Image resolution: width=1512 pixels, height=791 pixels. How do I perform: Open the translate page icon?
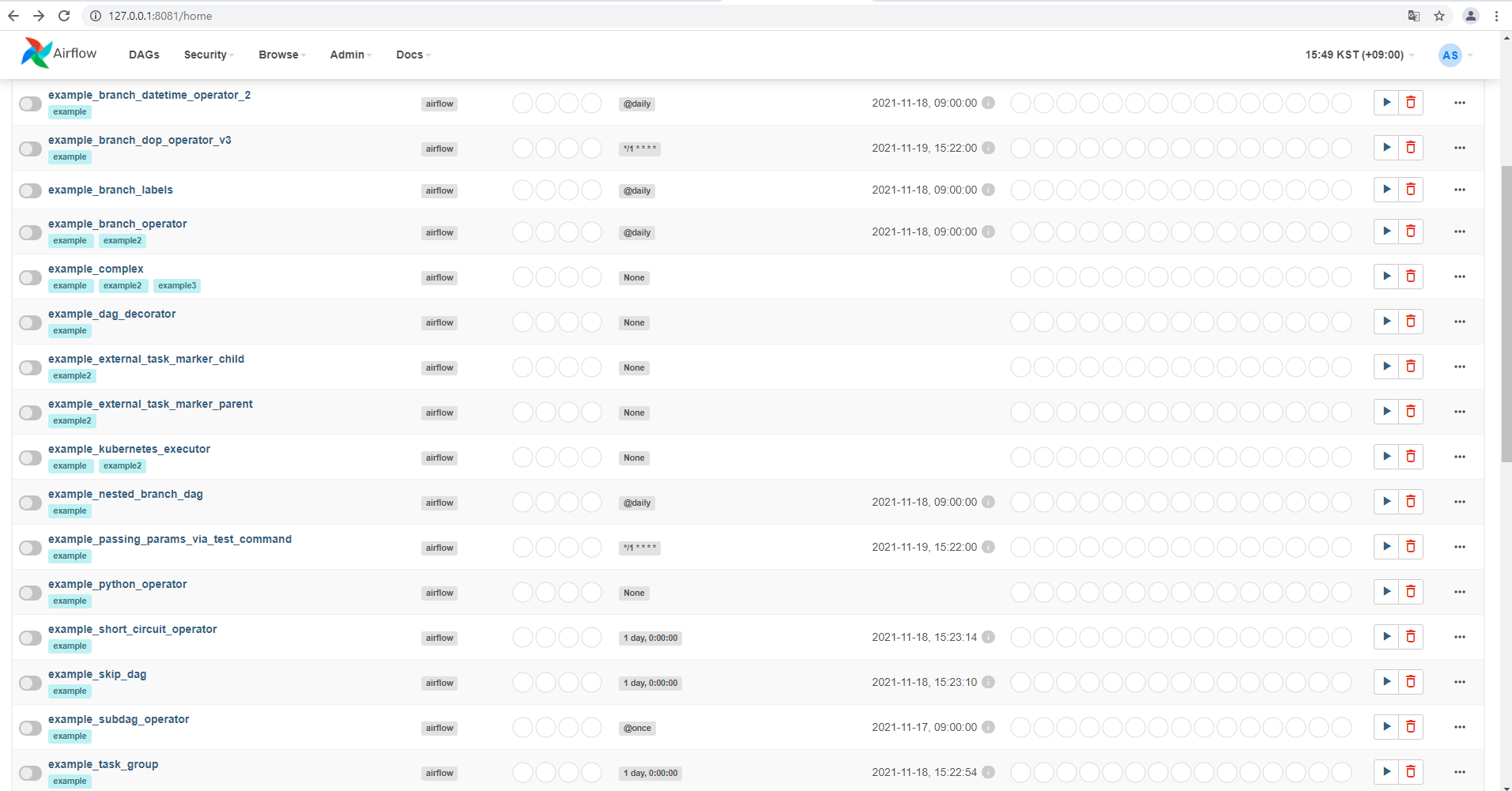1414,16
